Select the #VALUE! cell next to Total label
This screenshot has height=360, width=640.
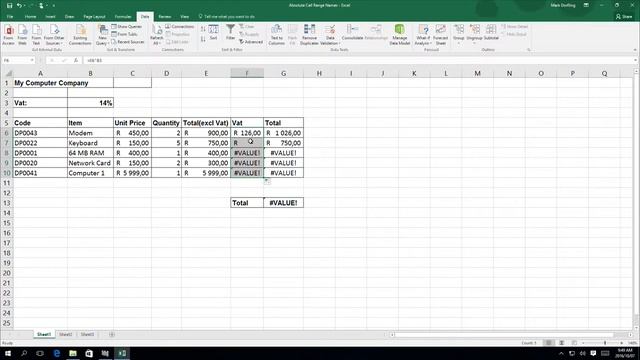(283, 203)
